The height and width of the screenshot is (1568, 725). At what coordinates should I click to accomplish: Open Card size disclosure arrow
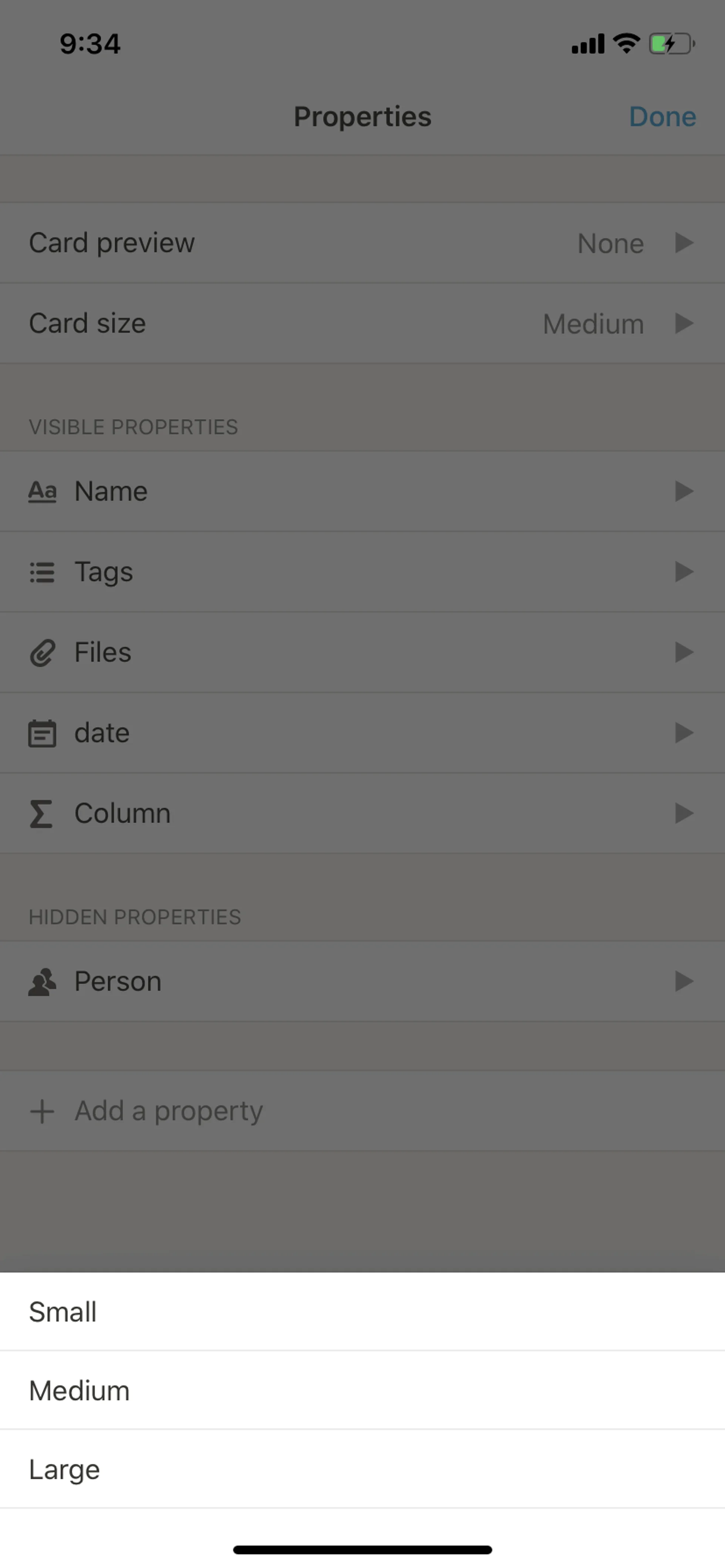684,323
